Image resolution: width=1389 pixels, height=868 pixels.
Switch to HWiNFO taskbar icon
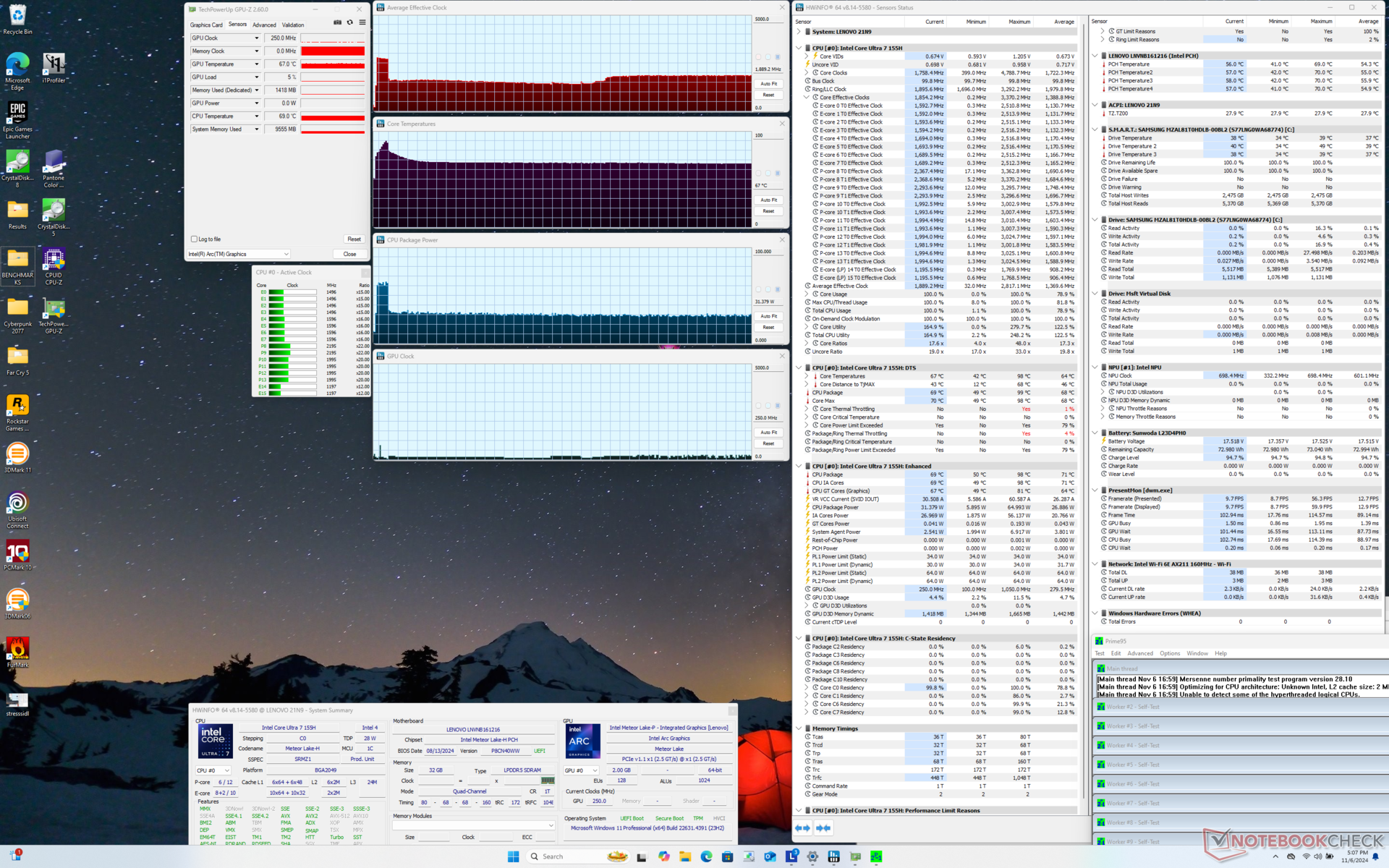(x=833, y=856)
